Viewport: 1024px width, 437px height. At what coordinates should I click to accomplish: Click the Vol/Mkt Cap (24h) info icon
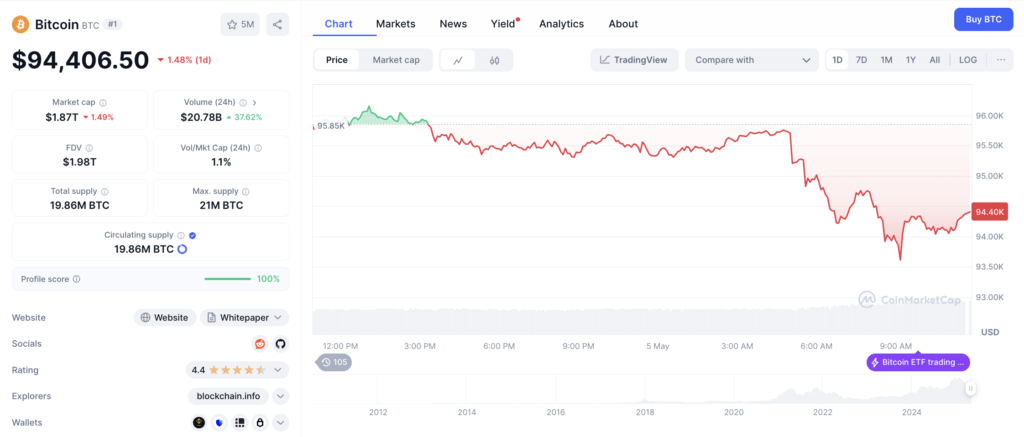coord(259,148)
